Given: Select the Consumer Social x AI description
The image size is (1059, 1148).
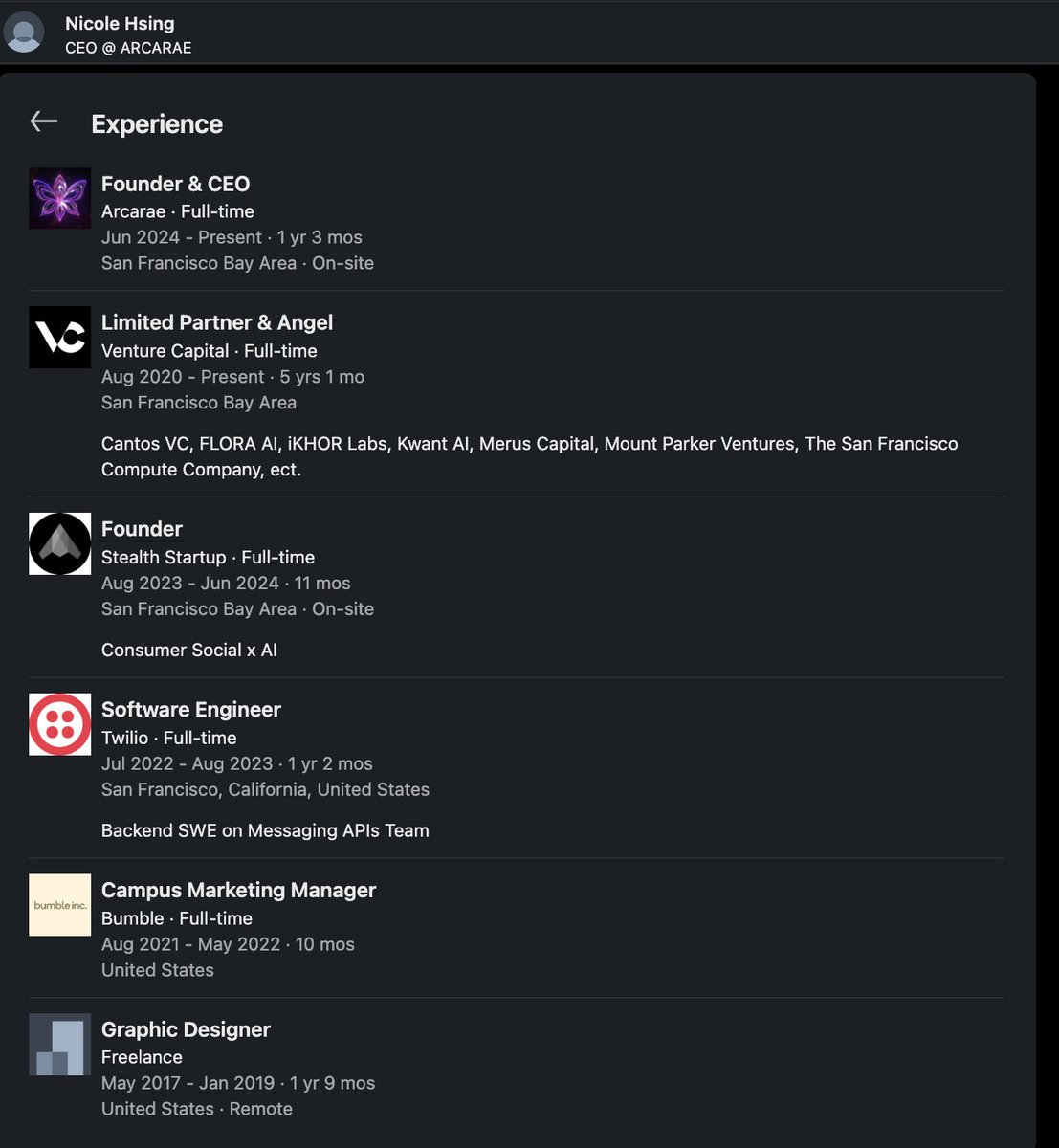Looking at the screenshot, I should point(189,650).
